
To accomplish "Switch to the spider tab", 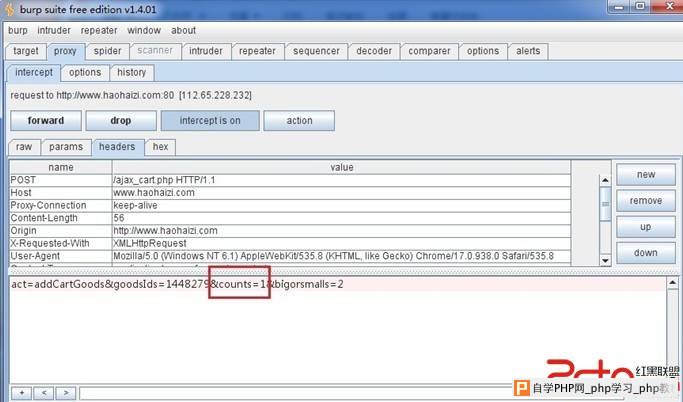I will (x=108, y=51).
